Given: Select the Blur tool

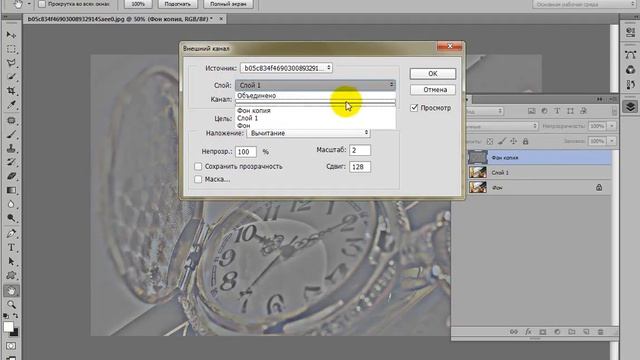Looking at the screenshot, I should [11, 204].
